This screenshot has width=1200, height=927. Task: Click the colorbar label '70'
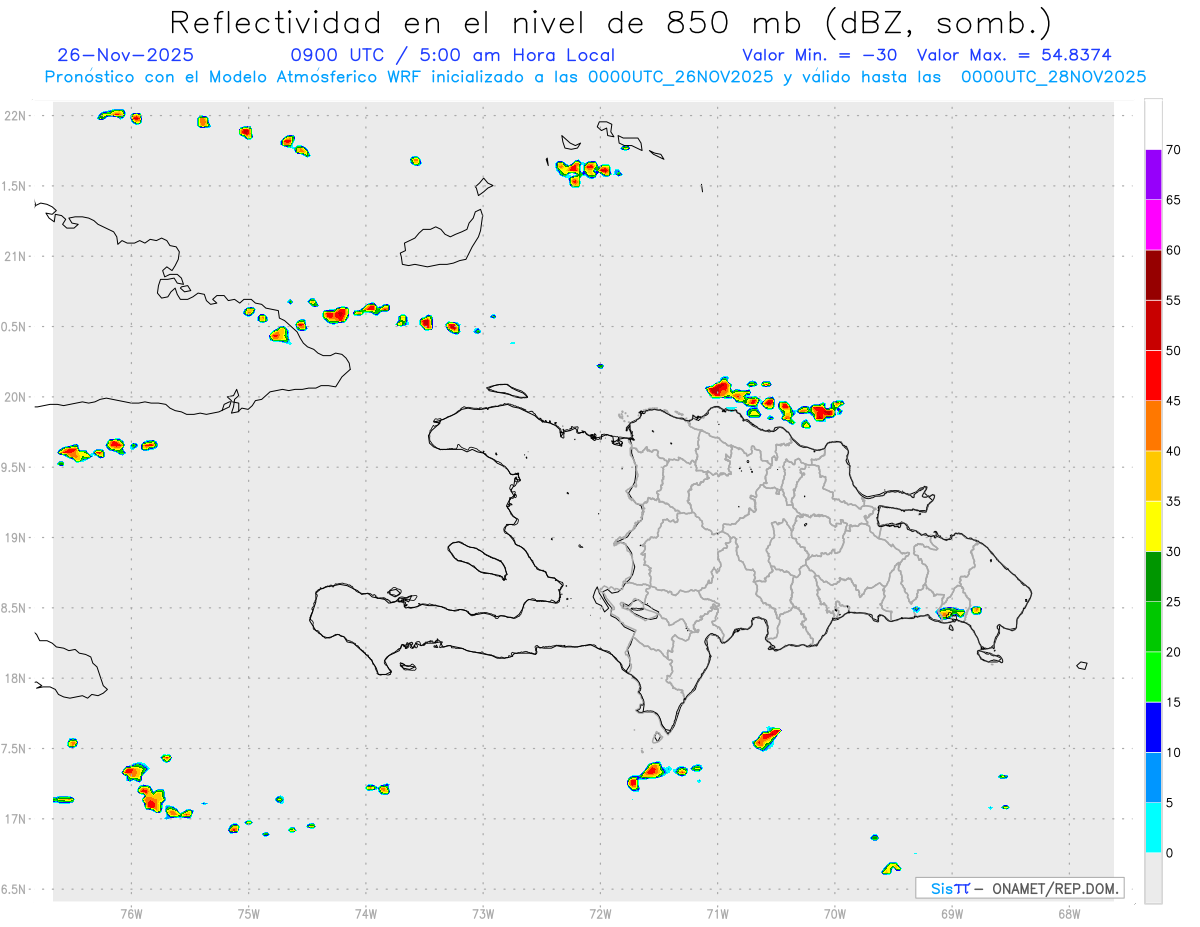click(1174, 150)
